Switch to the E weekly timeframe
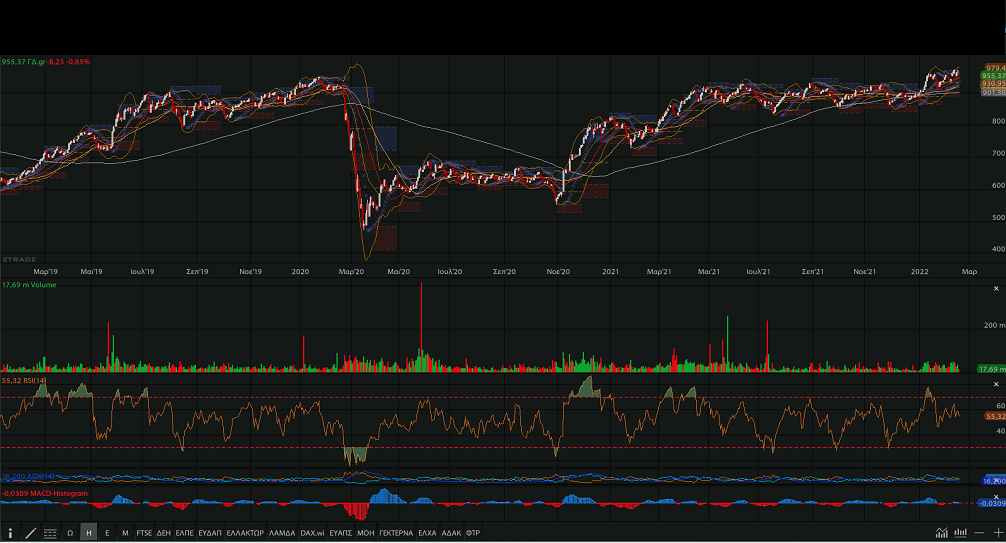The image size is (1006, 543). [x=107, y=533]
